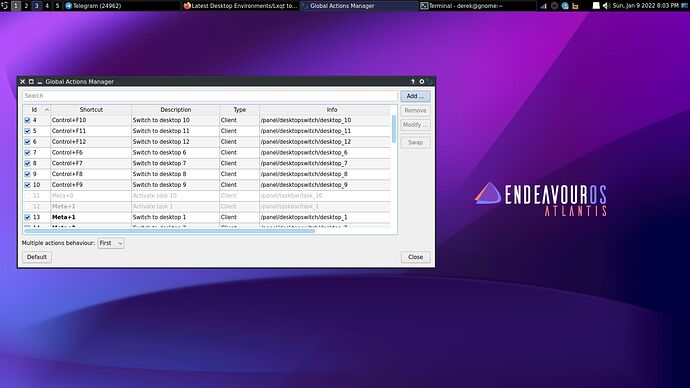Viewport: 690px width, 388px height.
Task: Click the Id column sort arrow
Action: [x=47, y=110]
